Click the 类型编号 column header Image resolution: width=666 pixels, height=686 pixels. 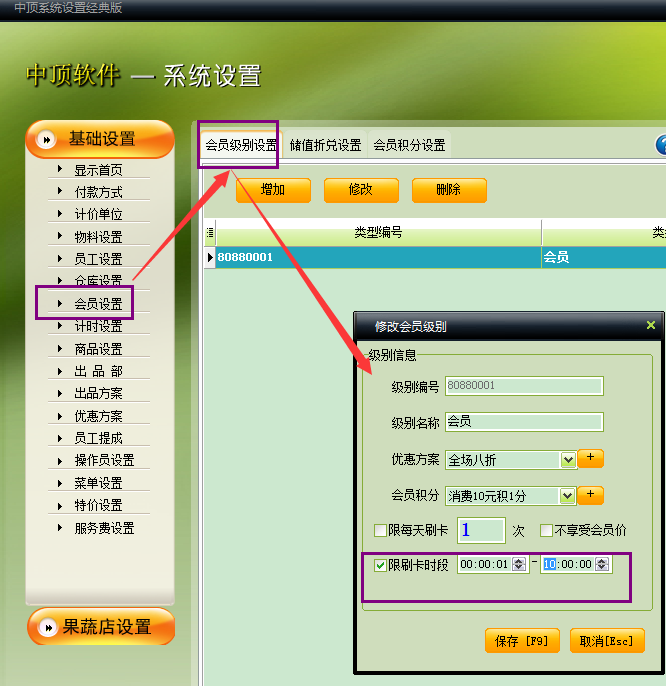tap(379, 232)
